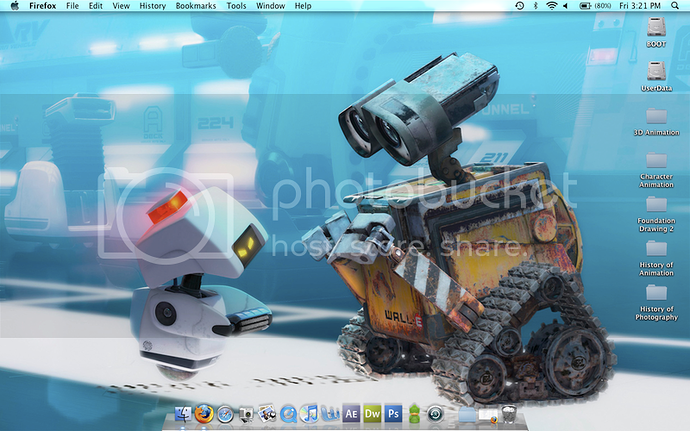Open Photoshop from the dock
Screen dimensions: 690x431
point(393,413)
